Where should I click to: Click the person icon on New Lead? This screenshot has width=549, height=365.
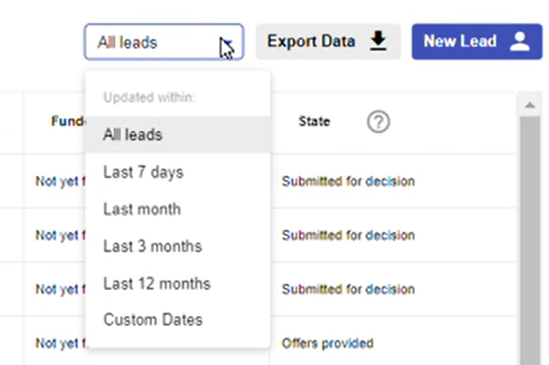(x=520, y=41)
